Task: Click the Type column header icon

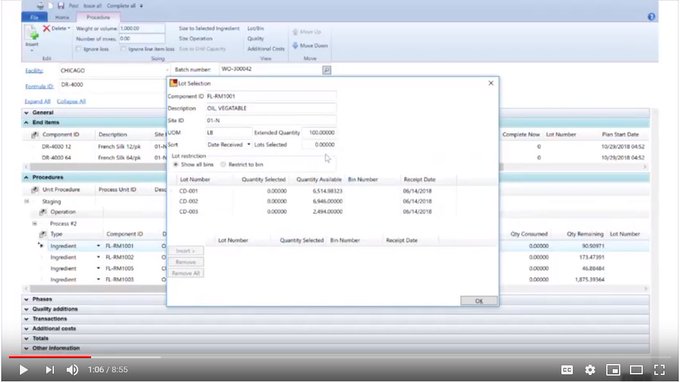Action: click(x=42, y=234)
